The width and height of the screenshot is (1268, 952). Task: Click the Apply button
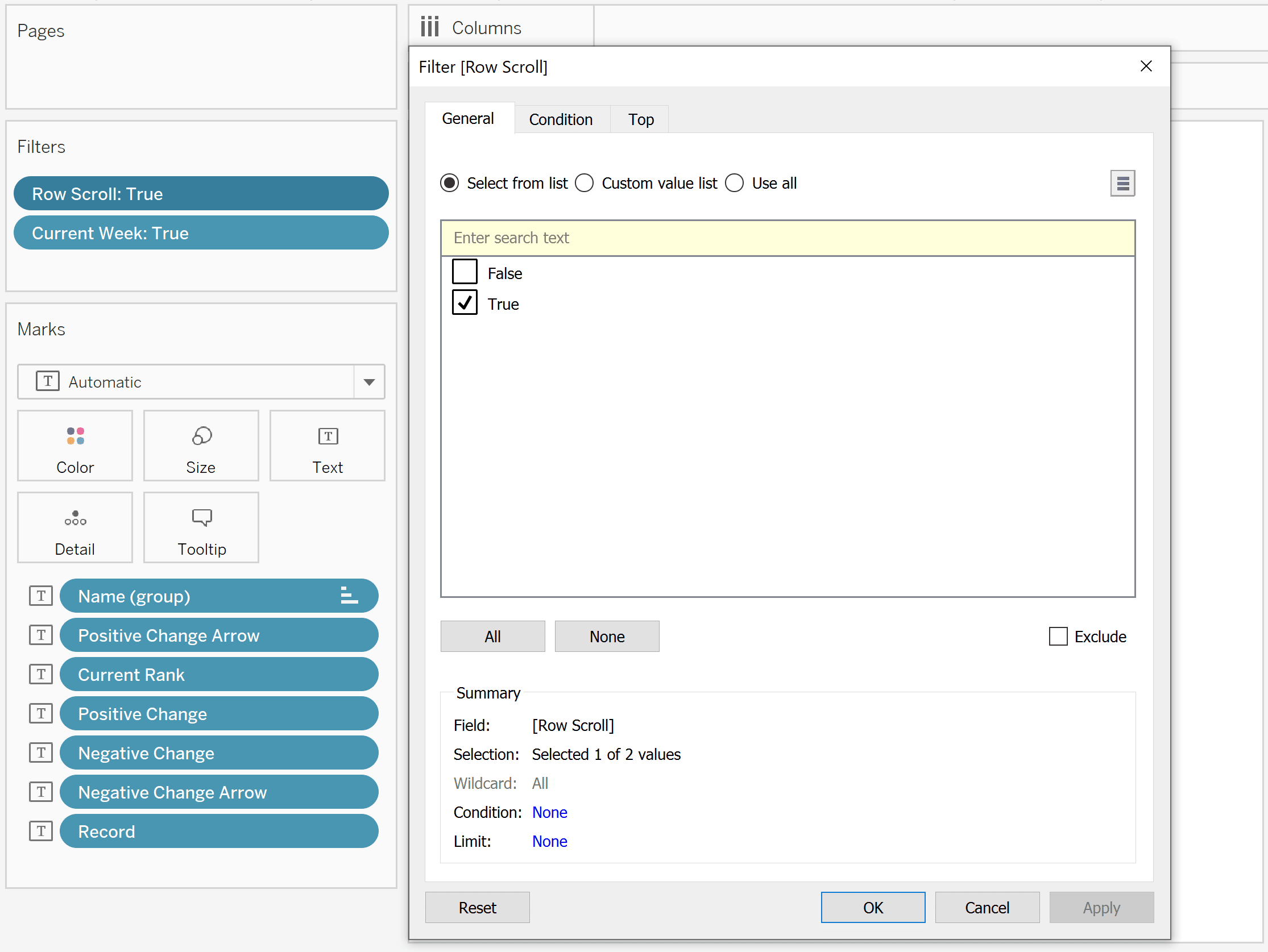click(x=1102, y=907)
